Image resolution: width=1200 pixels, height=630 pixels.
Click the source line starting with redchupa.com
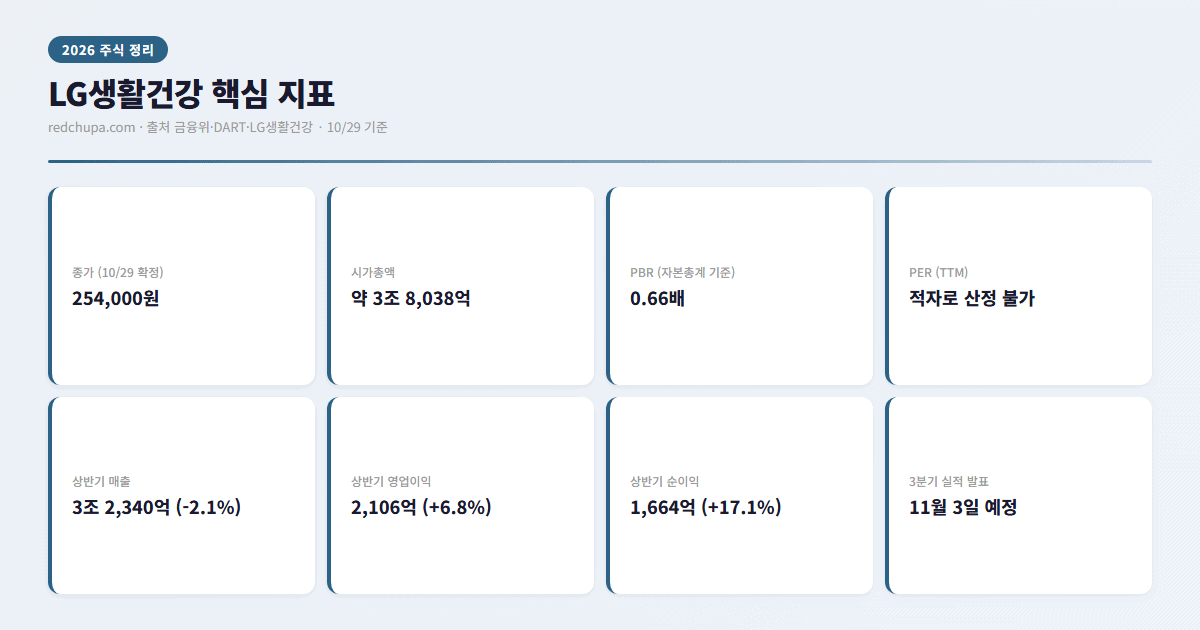coord(218,127)
